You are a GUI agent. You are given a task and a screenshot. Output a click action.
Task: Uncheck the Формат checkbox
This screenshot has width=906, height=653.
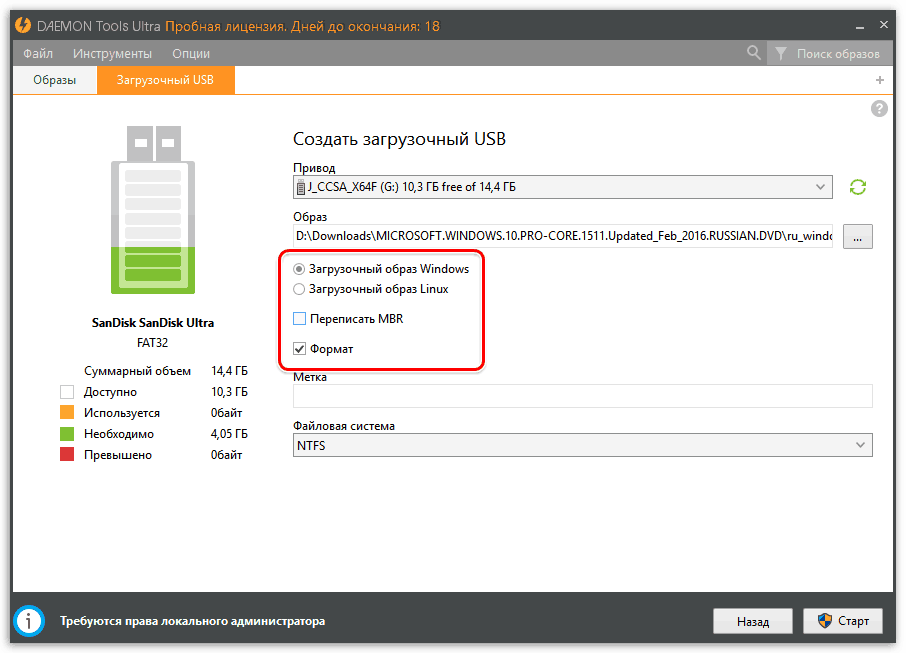[x=300, y=349]
